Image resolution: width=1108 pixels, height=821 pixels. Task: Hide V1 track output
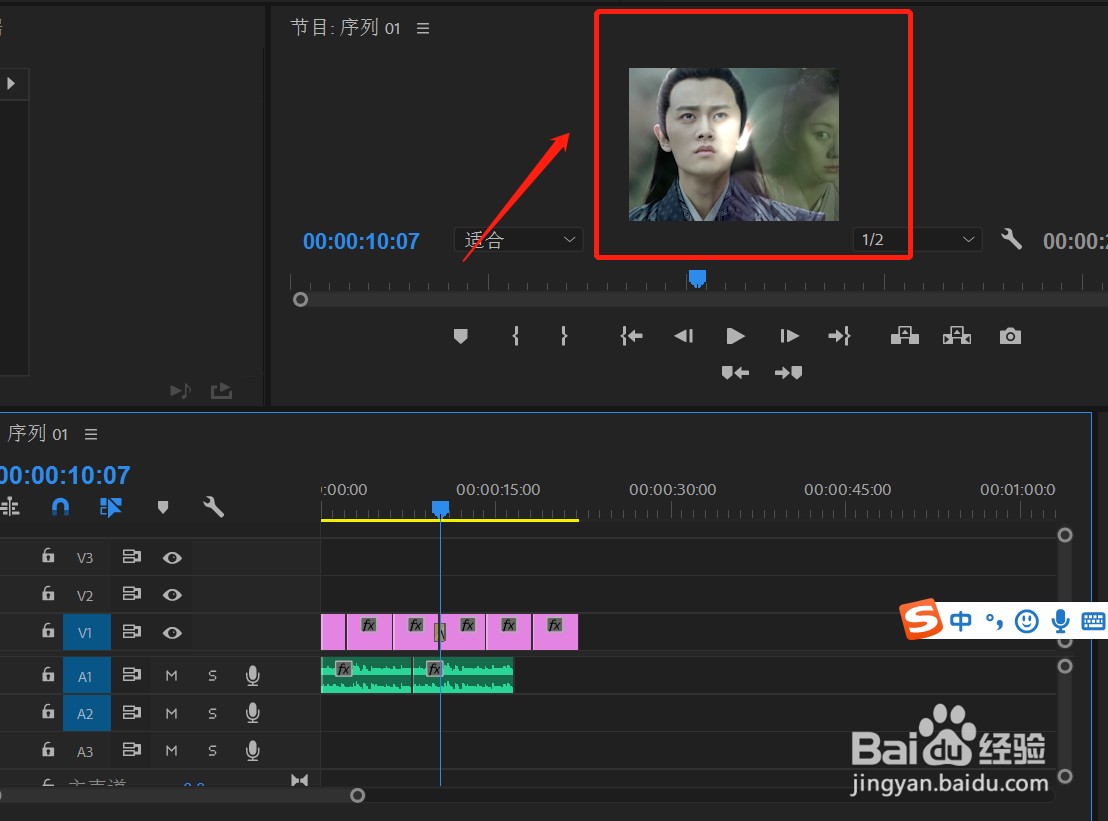click(172, 632)
